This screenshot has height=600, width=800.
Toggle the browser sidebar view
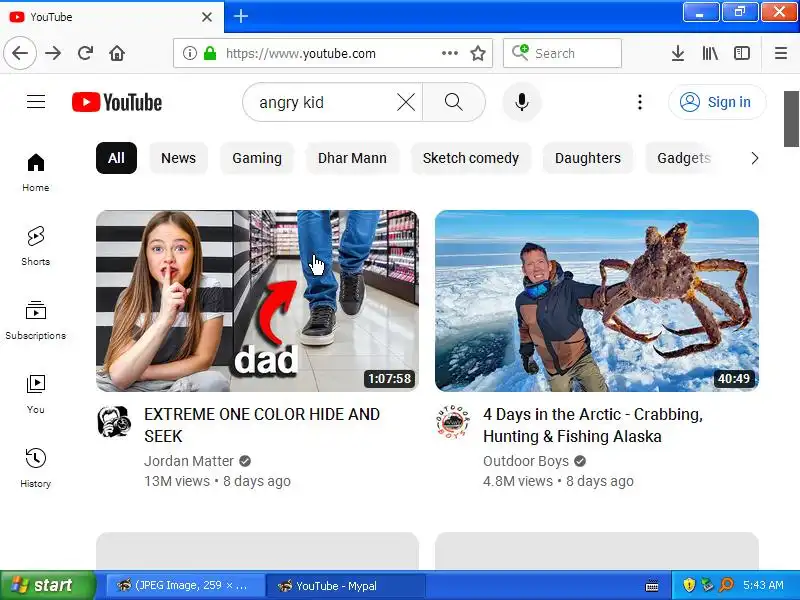pyautogui.click(x=742, y=53)
